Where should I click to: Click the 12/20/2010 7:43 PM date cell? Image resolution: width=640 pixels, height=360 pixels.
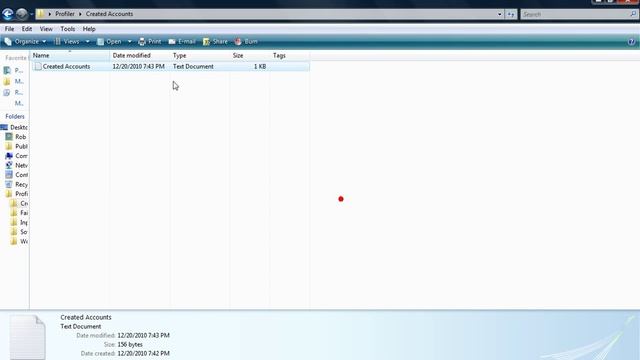138,67
